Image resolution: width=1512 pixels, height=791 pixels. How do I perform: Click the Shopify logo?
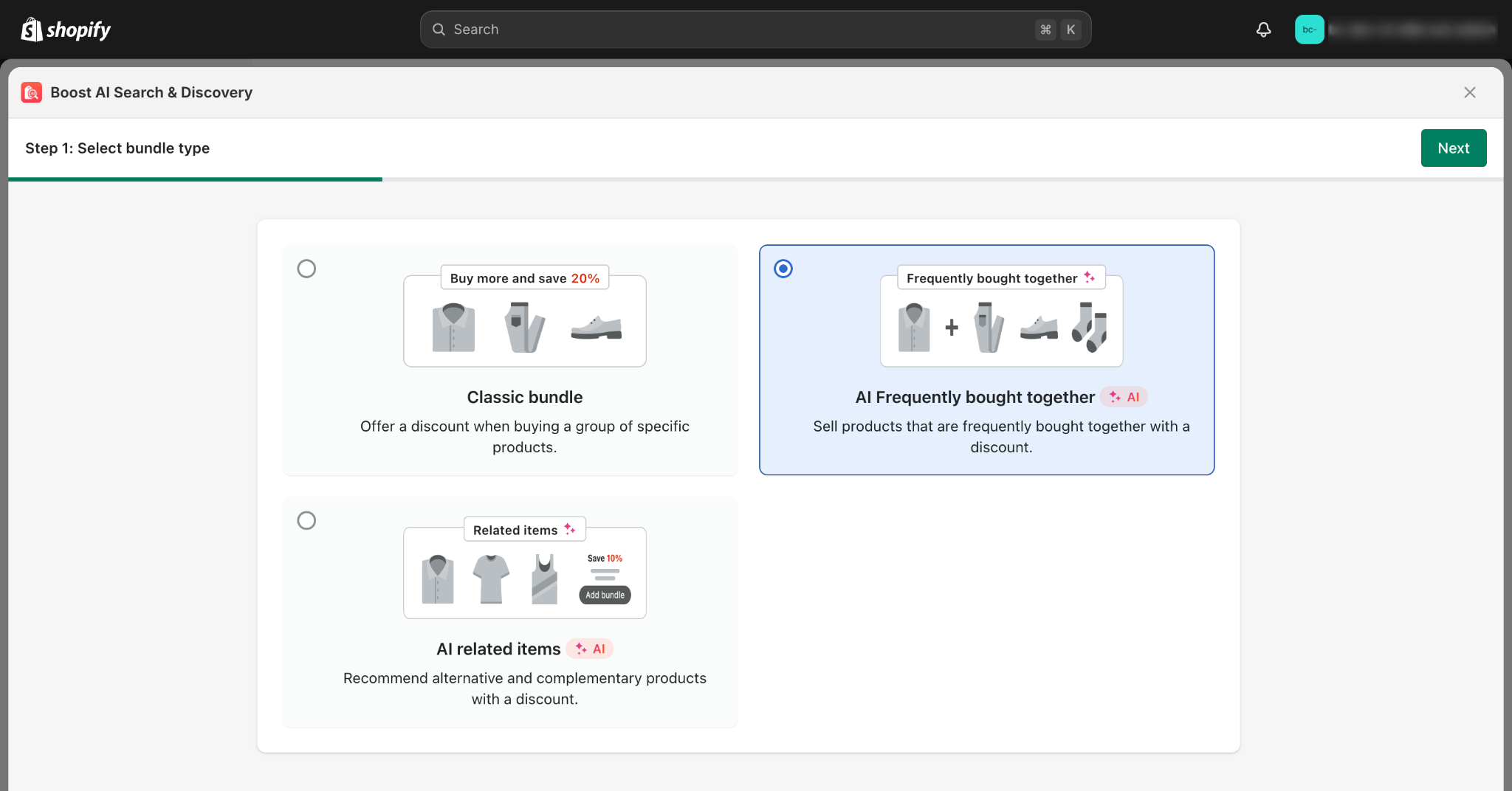(x=66, y=30)
